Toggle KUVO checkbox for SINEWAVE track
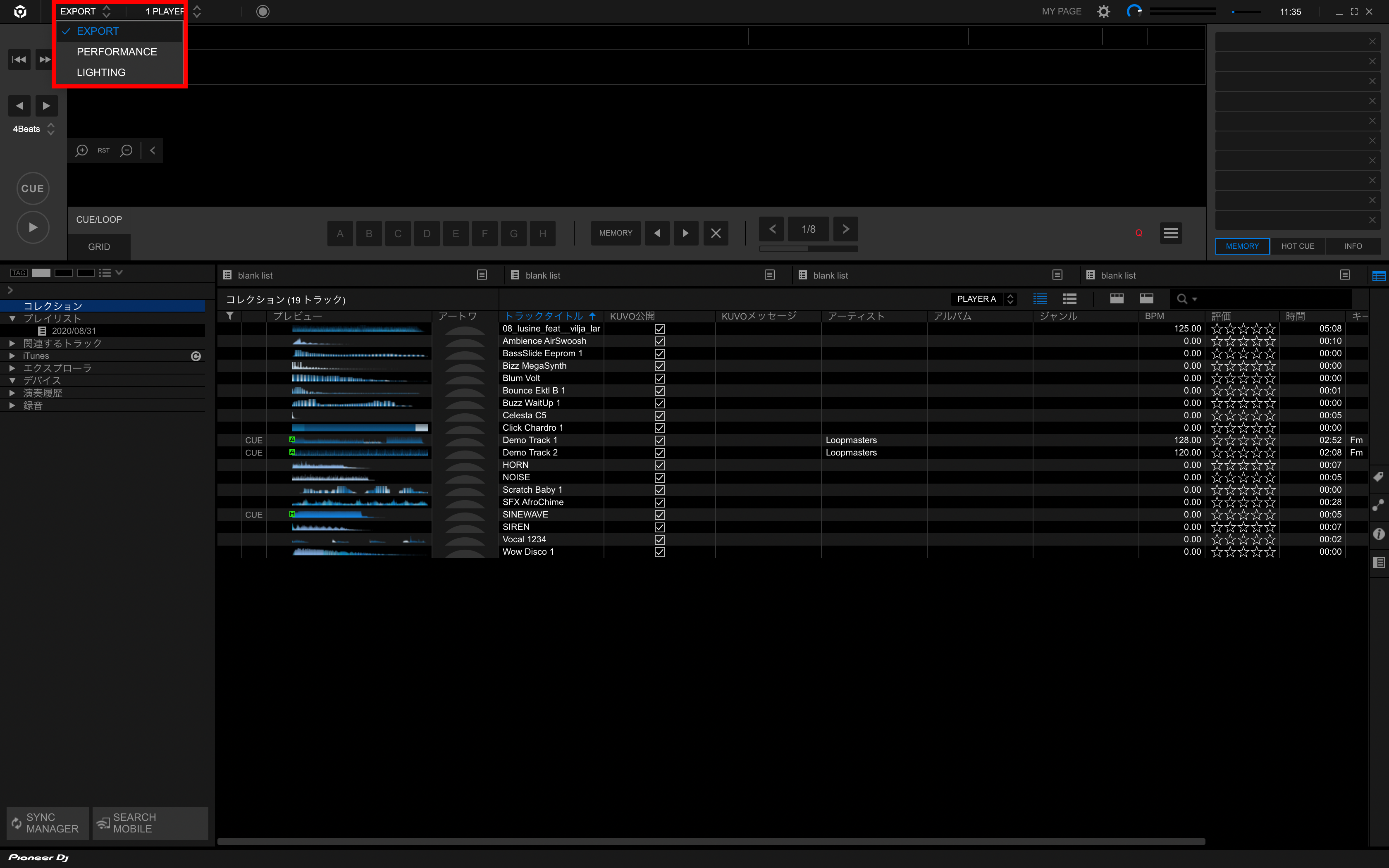This screenshot has height=868, width=1389. pos(659,515)
